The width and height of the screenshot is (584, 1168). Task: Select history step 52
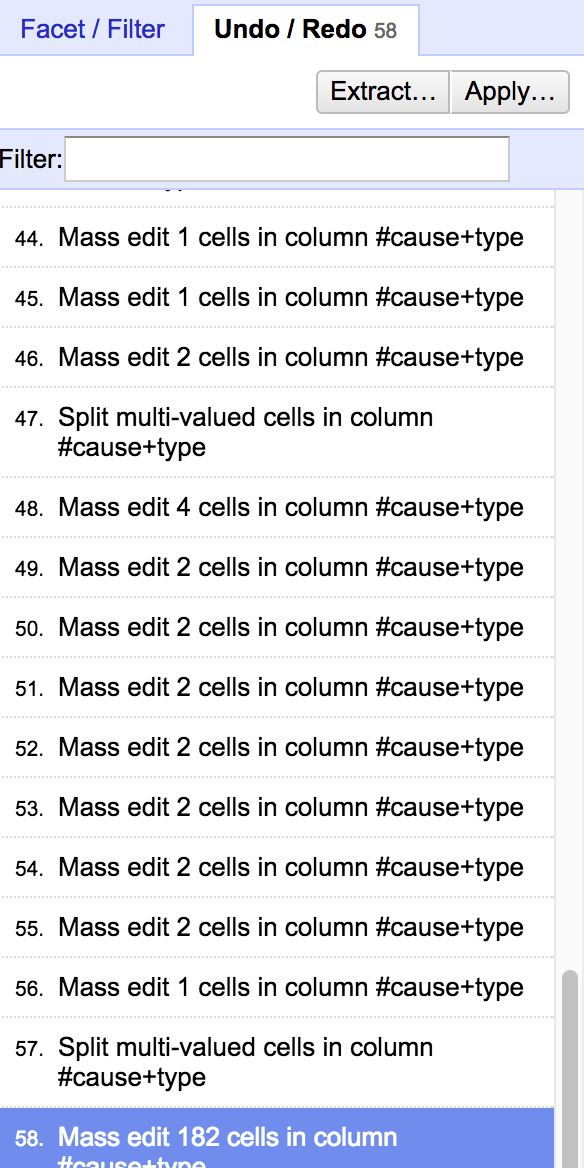[x=277, y=747]
